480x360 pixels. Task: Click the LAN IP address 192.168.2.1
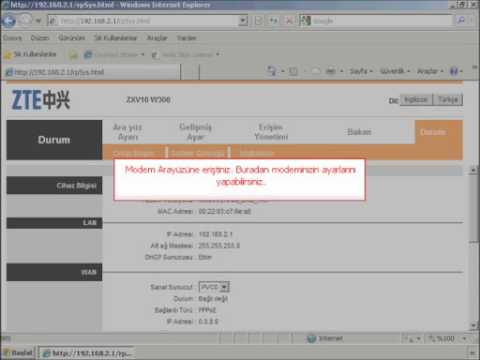pos(215,234)
